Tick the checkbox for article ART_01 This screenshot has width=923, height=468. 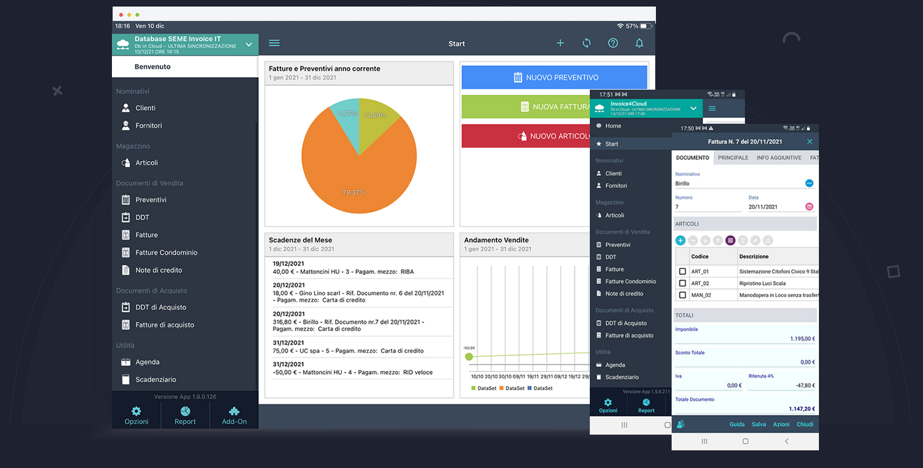click(683, 271)
